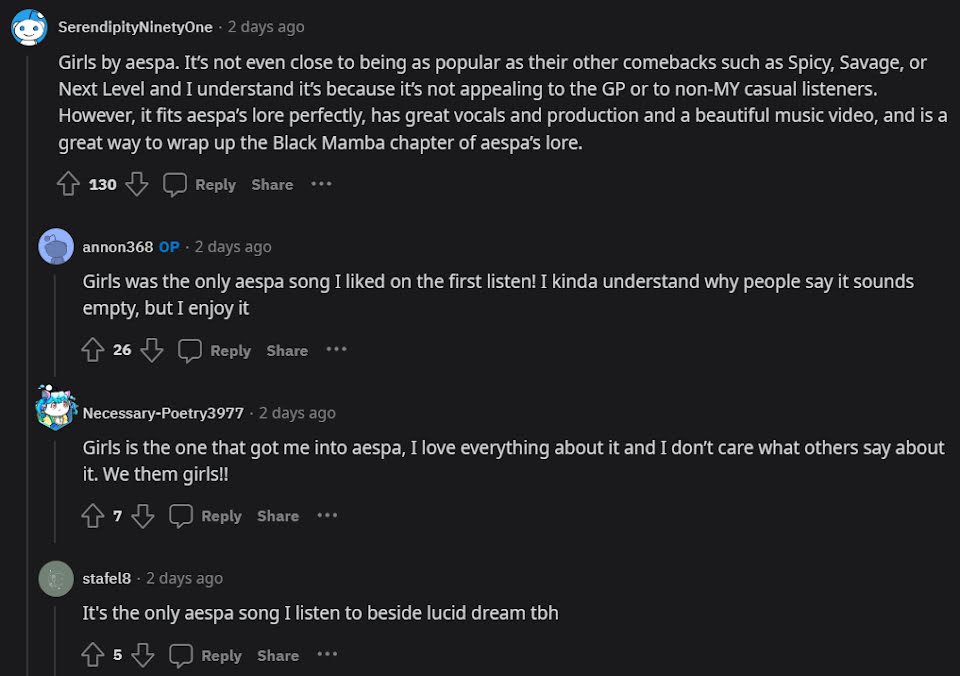
Task: Open the three-dot menu on stafel8's comment
Action: 327,655
